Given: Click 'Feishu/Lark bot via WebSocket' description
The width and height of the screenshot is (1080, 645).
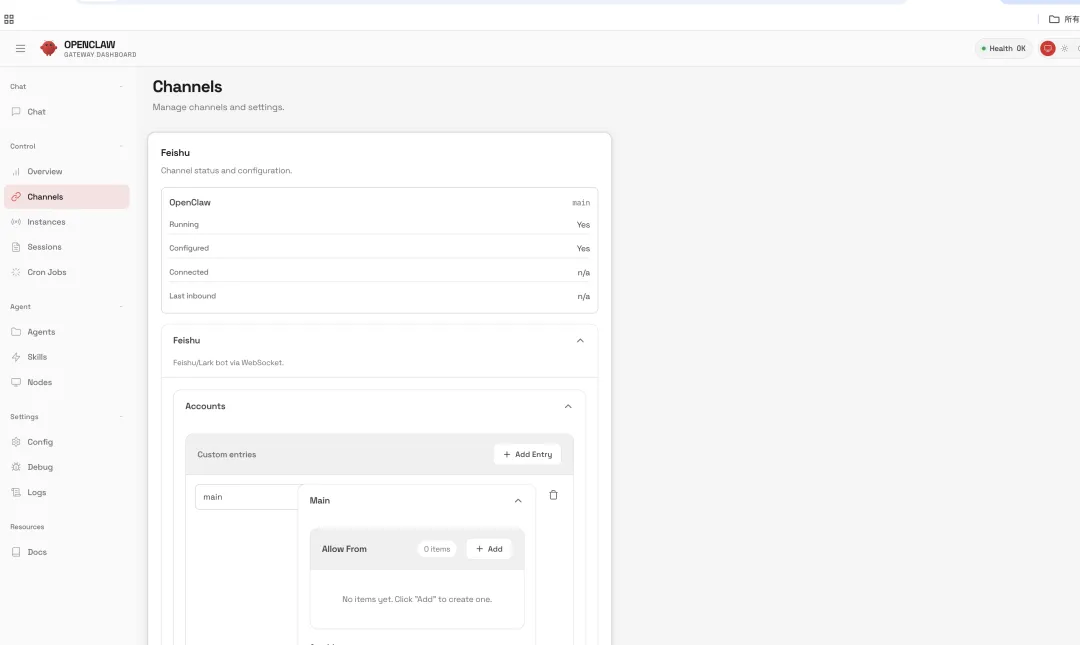Looking at the screenshot, I should pos(228,362).
